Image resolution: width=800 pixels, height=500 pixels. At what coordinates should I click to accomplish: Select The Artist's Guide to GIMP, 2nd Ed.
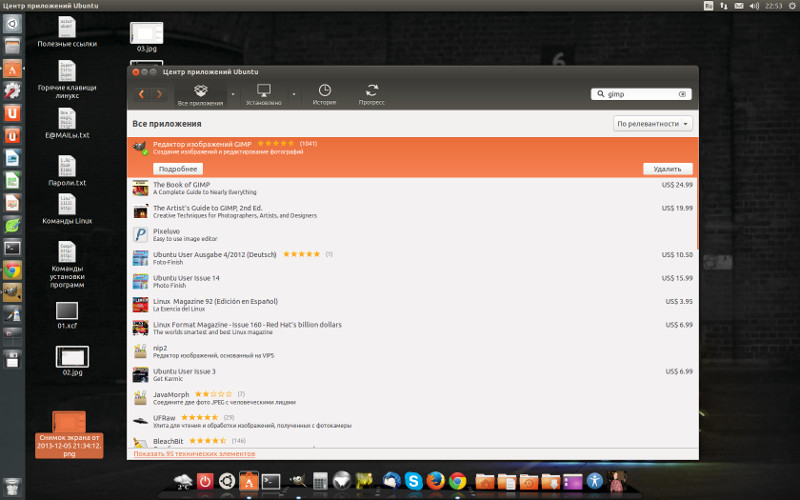412,212
